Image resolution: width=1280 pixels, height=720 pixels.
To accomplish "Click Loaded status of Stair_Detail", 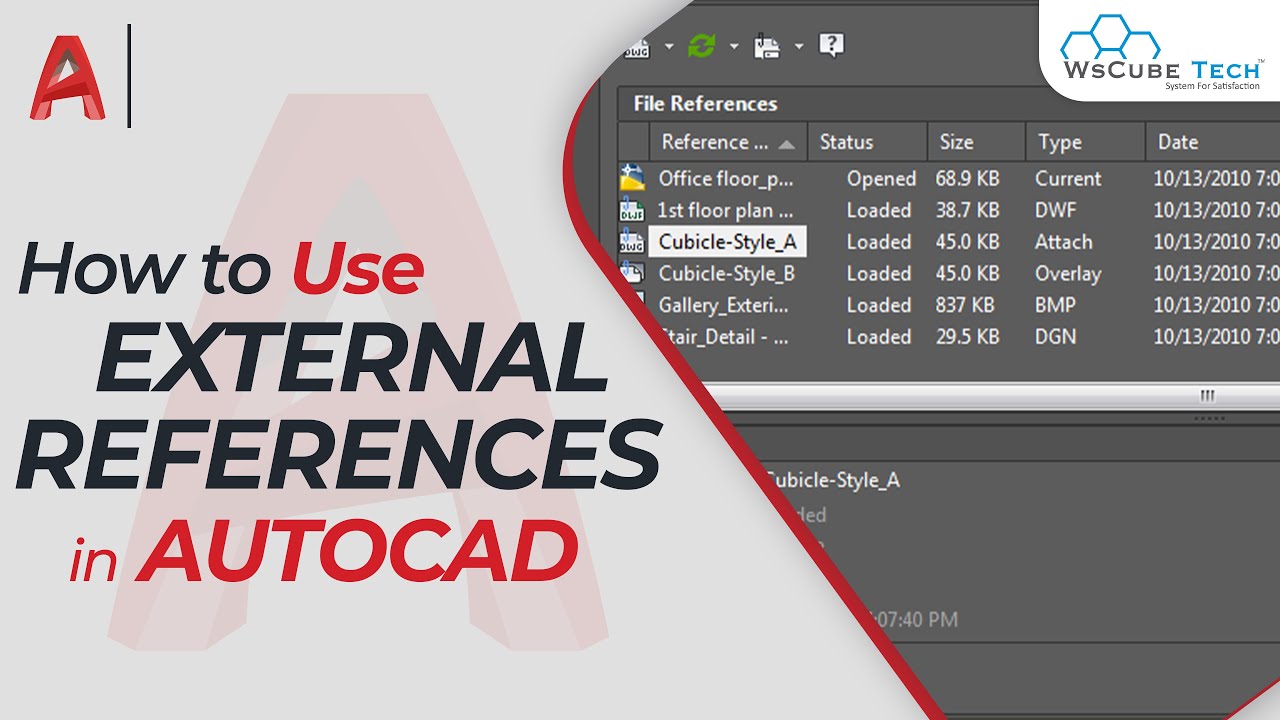I will 879,337.
